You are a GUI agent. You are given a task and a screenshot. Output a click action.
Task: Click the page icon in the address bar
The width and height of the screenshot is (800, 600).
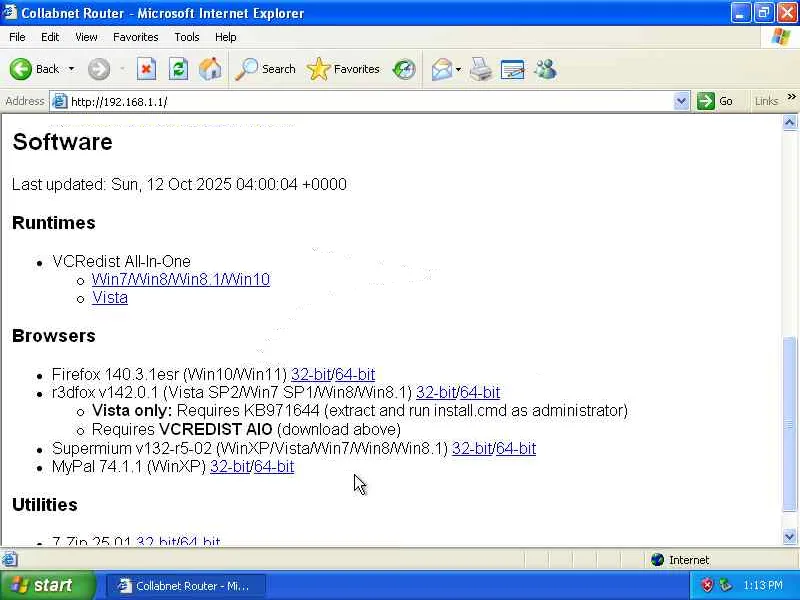[x=60, y=102]
